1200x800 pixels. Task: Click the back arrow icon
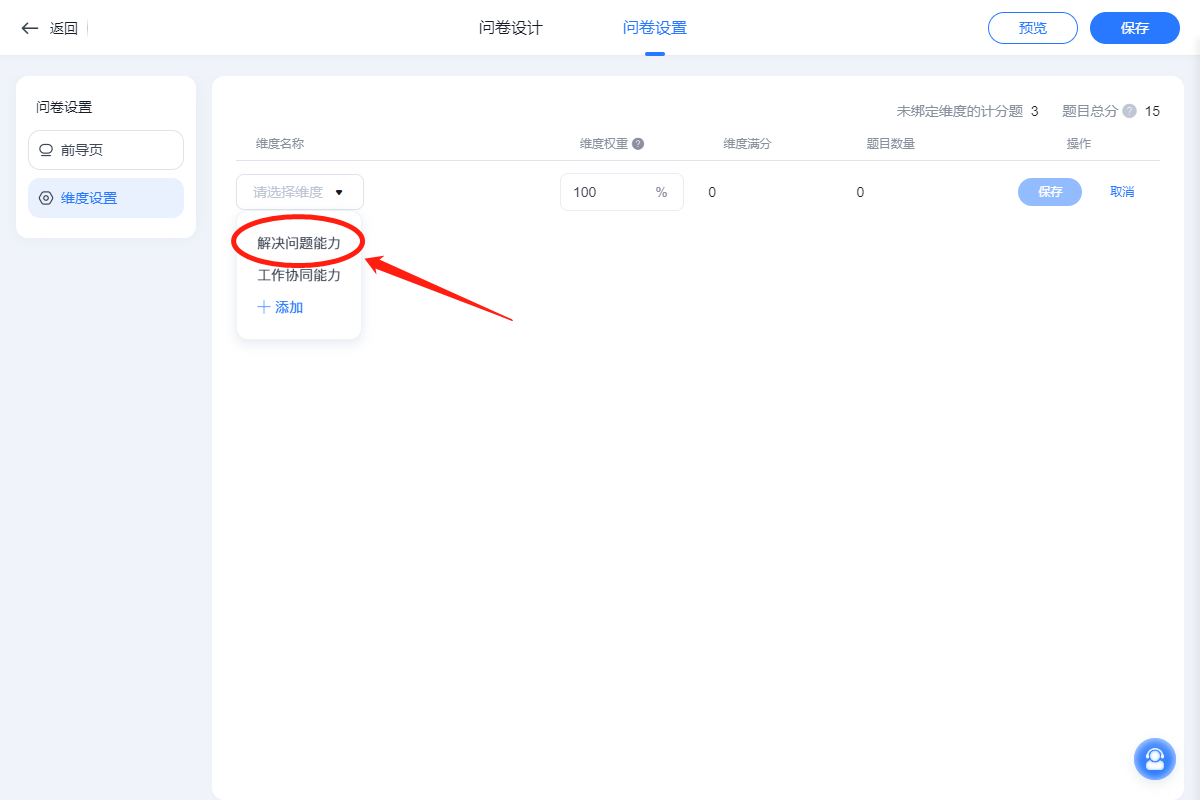30,28
